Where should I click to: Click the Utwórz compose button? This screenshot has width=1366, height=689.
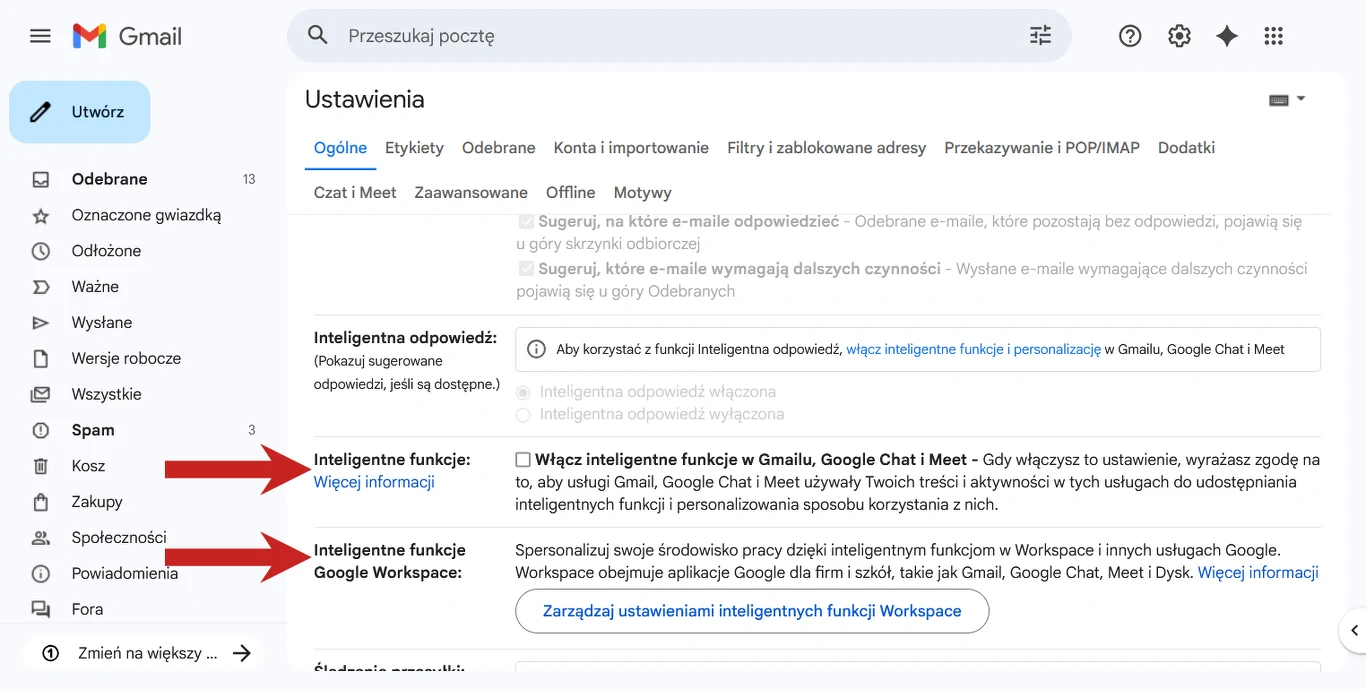click(80, 112)
